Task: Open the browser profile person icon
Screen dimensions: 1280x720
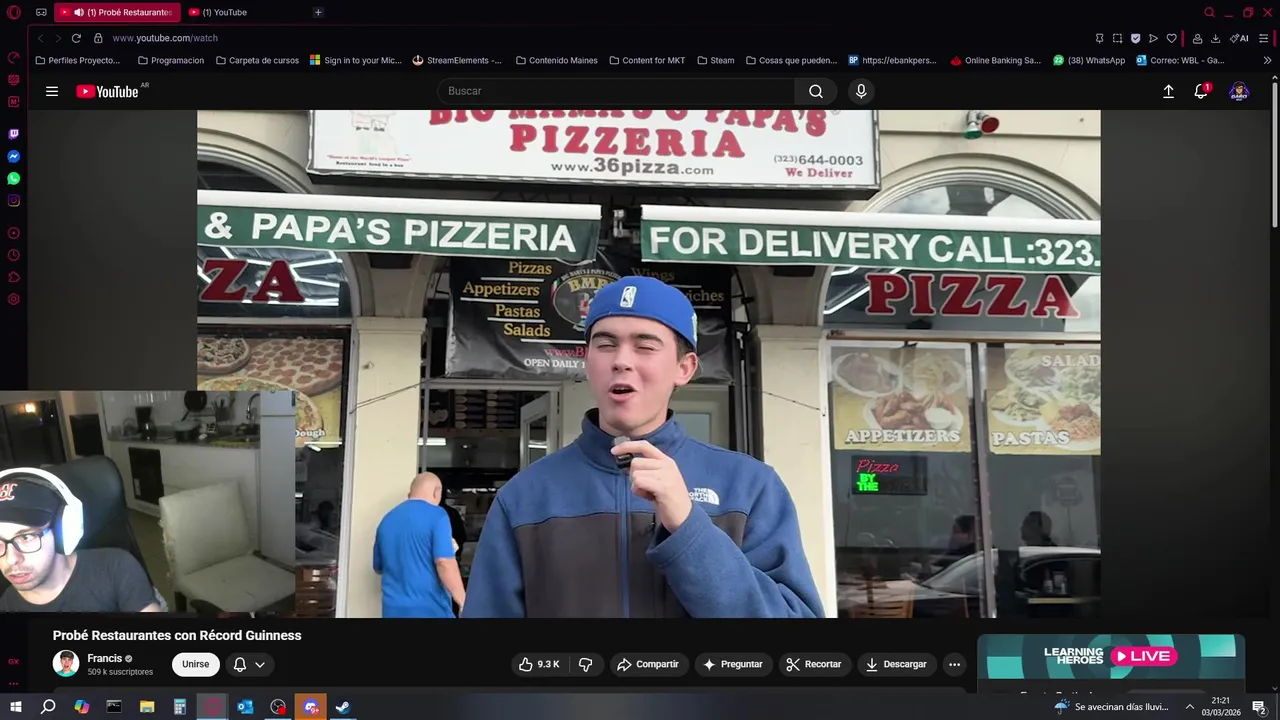Action: point(1197,38)
